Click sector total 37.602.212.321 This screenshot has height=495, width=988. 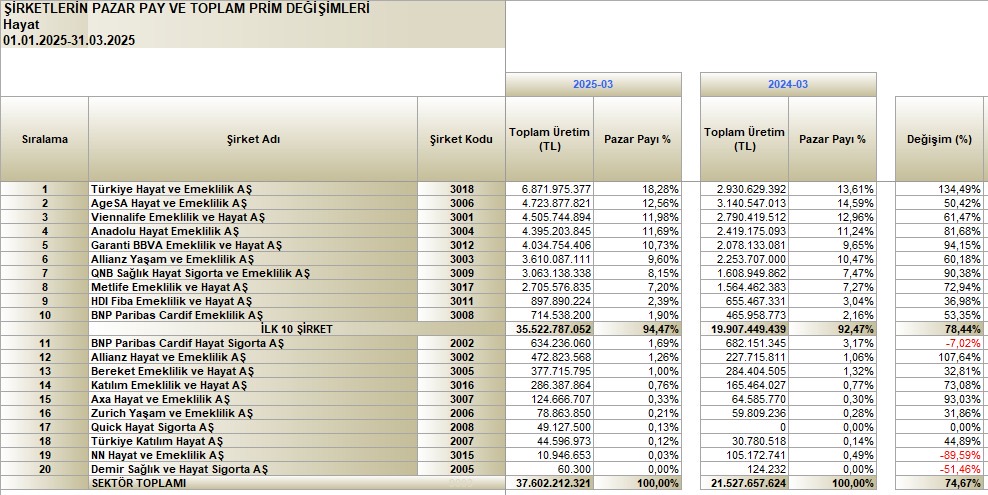(x=549, y=483)
